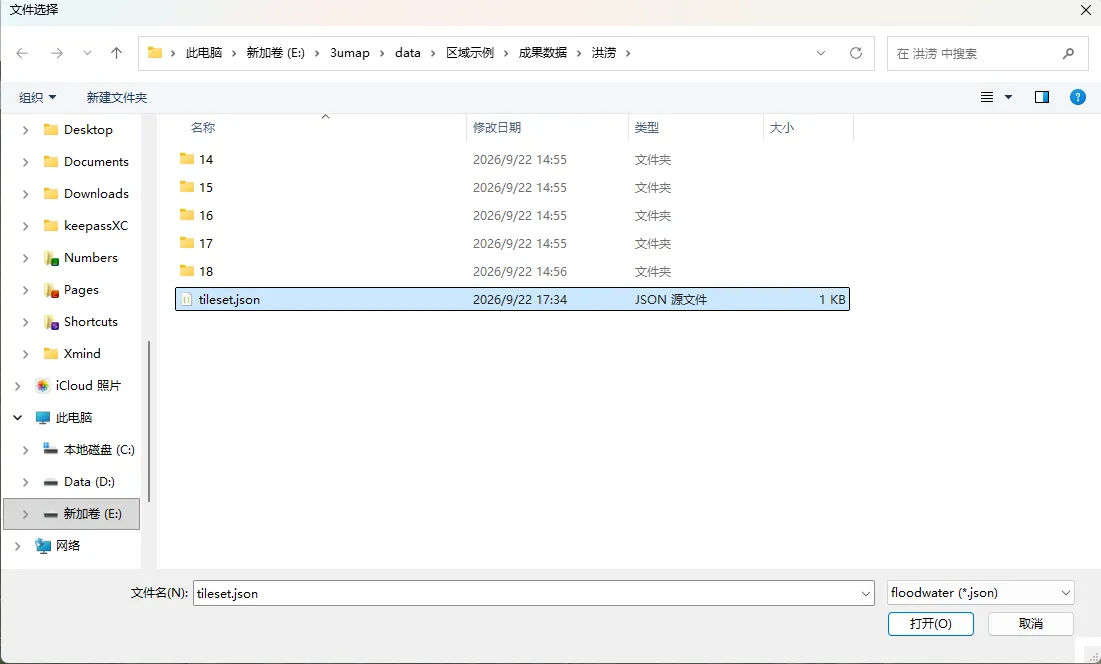1101x664 pixels.
Task: Refresh the current folder view
Action: (855, 53)
